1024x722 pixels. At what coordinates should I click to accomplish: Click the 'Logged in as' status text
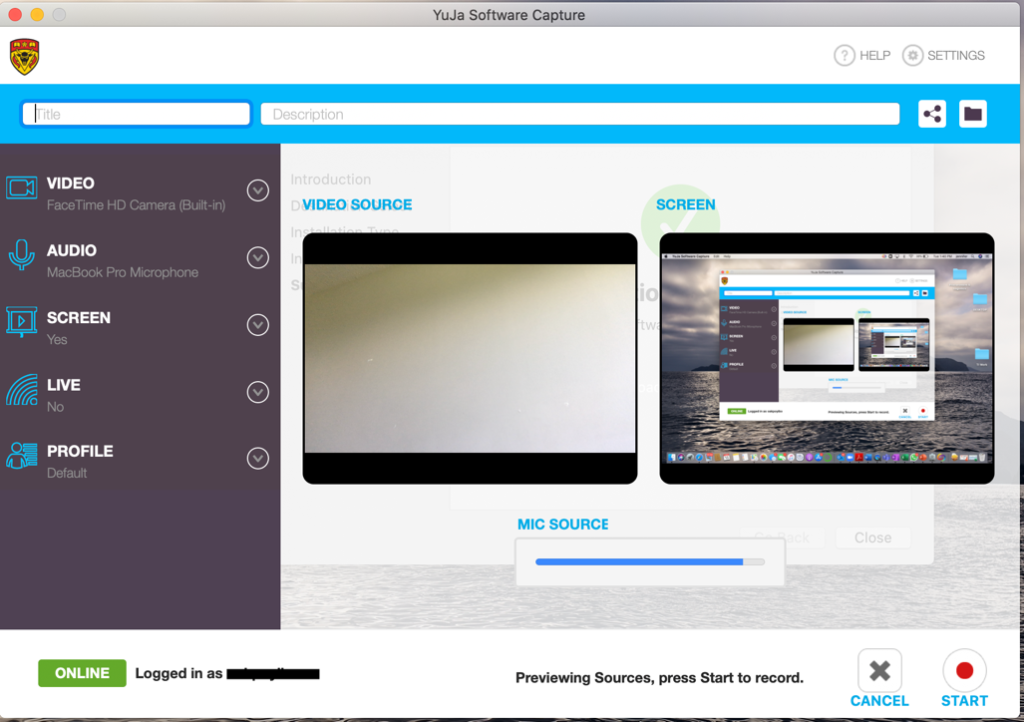click(x=179, y=674)
